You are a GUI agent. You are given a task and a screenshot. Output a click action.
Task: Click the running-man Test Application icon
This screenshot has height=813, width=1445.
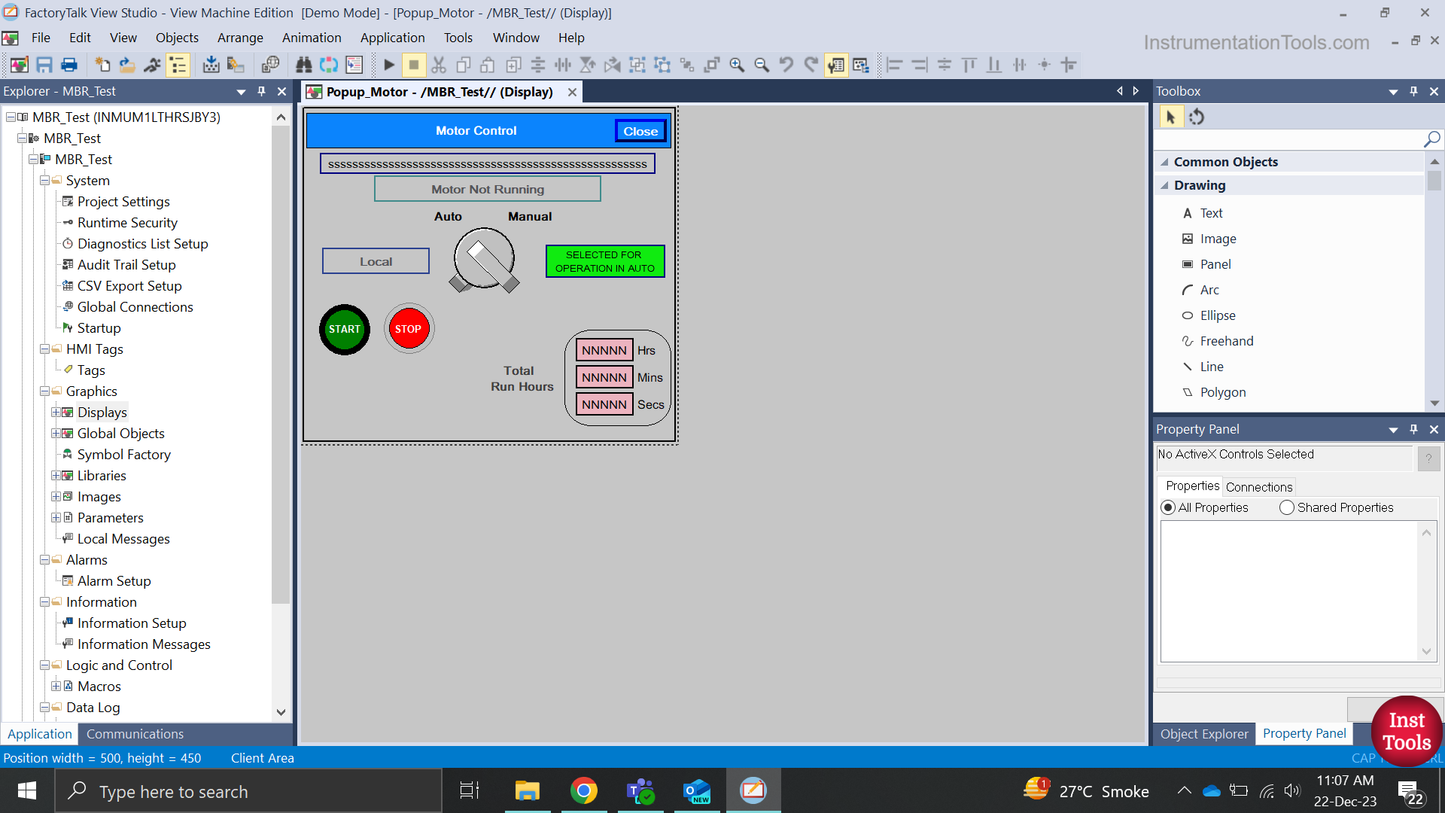point(153,65)
